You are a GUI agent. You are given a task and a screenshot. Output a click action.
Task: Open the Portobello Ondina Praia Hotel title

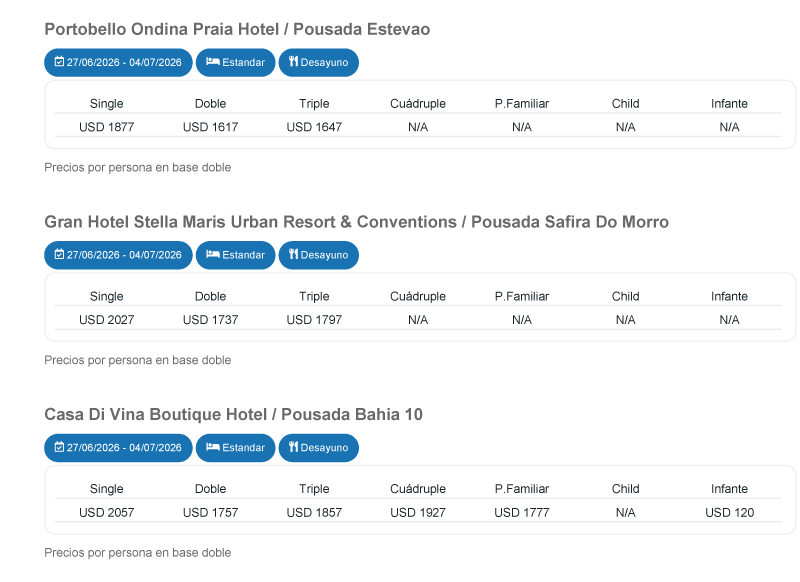coord(237,29)
